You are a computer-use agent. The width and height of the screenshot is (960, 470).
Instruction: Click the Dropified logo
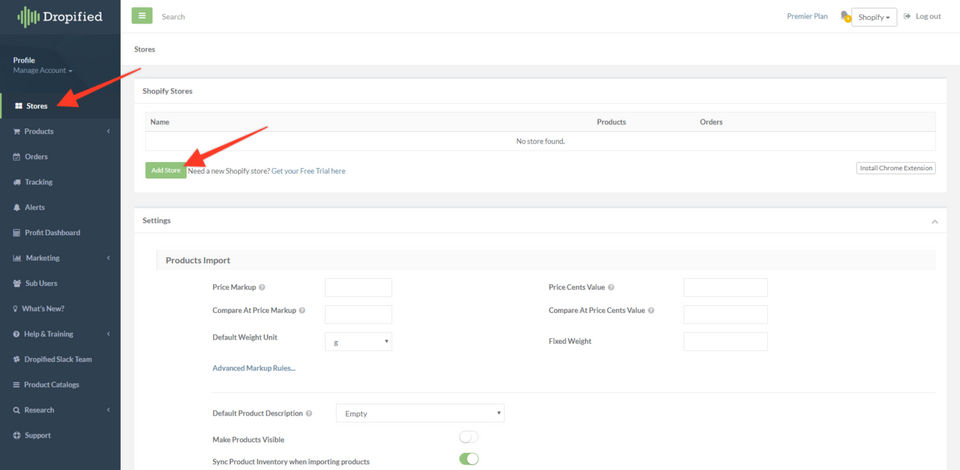pos(60,17)
